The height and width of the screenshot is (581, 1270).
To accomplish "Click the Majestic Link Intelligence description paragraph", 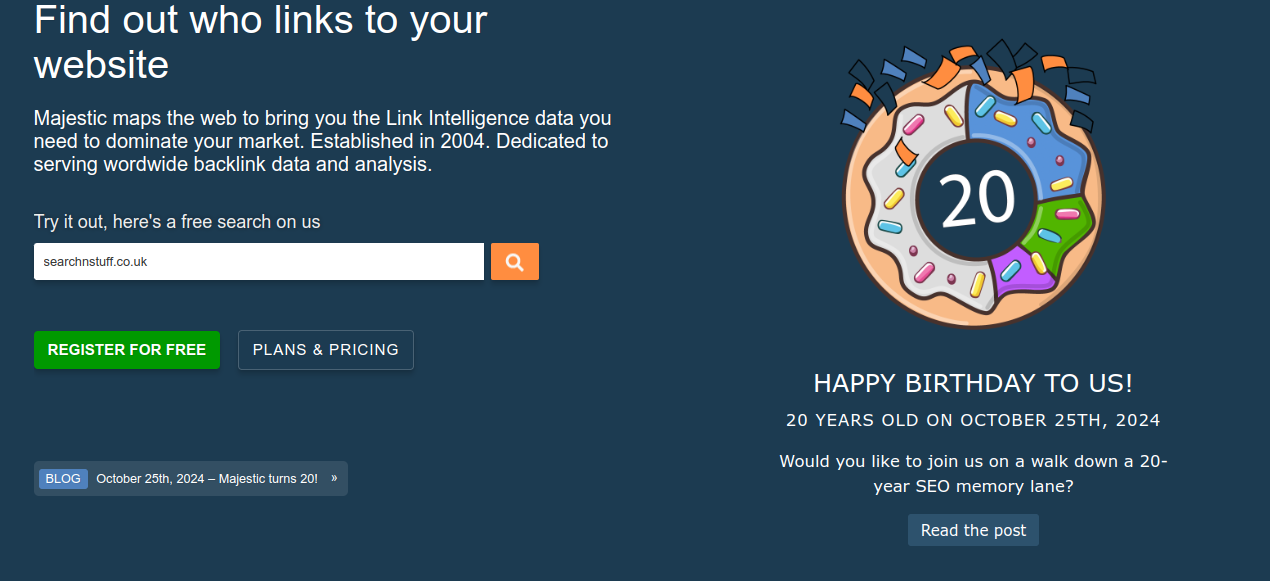I will (x=322, y=141).
